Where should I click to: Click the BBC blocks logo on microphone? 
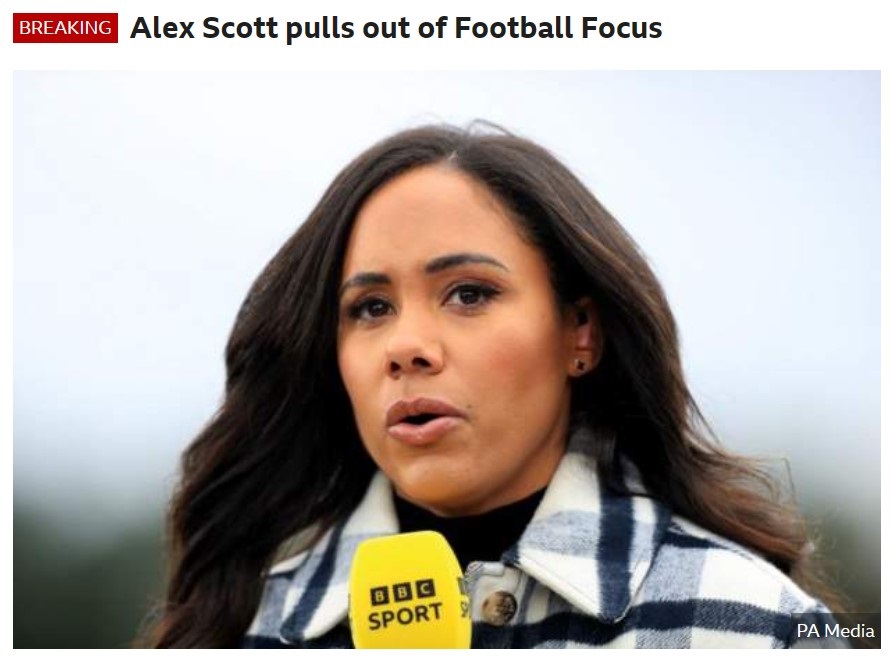point(403,593)
